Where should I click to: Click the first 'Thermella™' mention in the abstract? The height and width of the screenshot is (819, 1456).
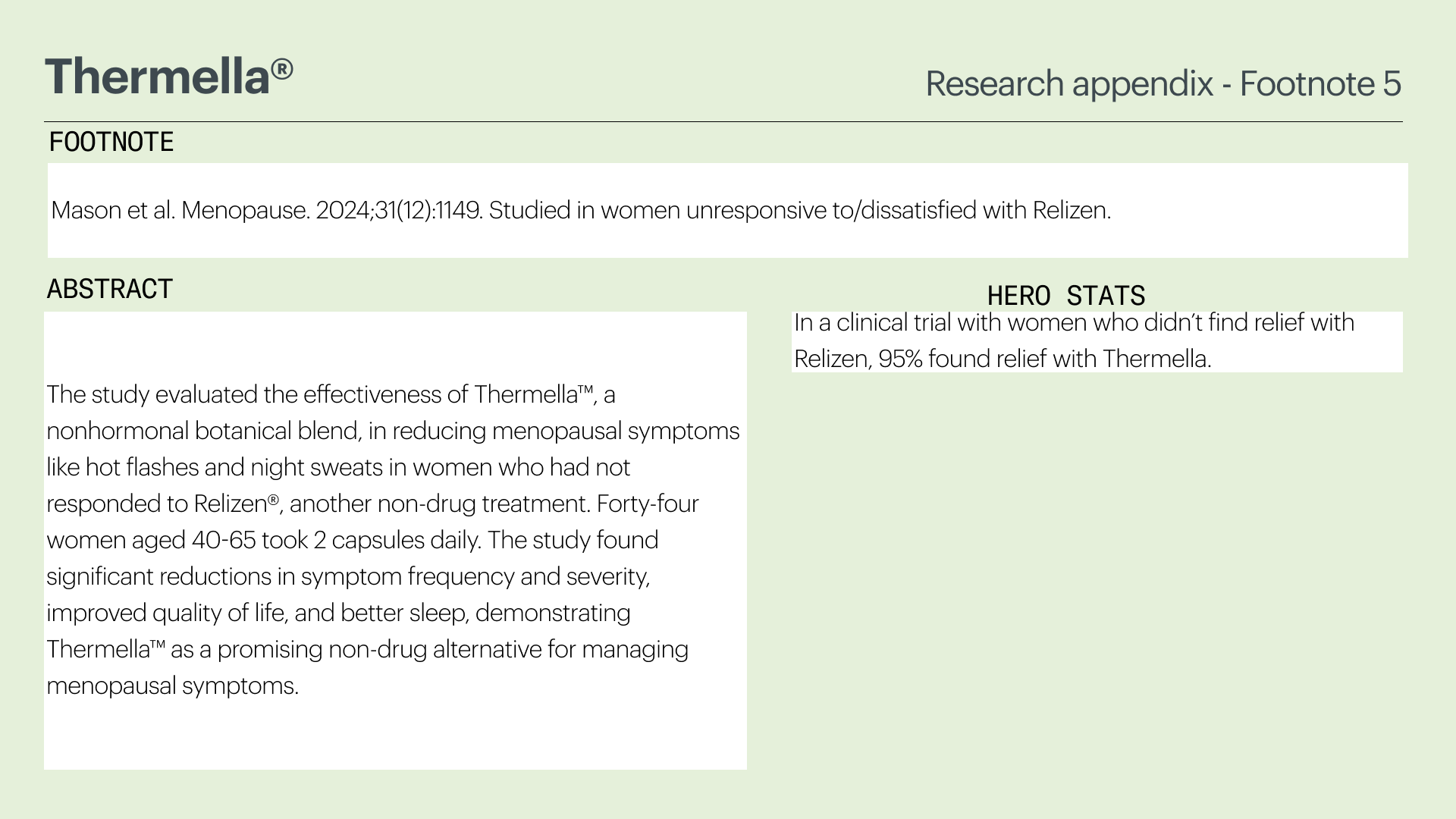tap(534, 394)
